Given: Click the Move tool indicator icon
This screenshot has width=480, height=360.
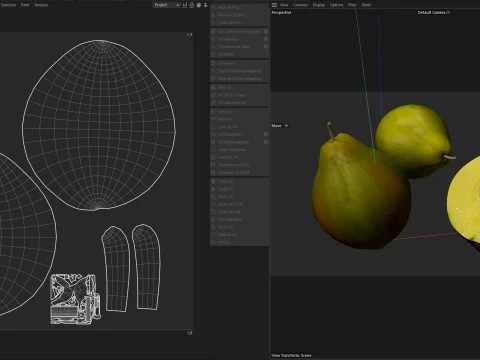Looking at the screenshot, I should click(286, 126).
